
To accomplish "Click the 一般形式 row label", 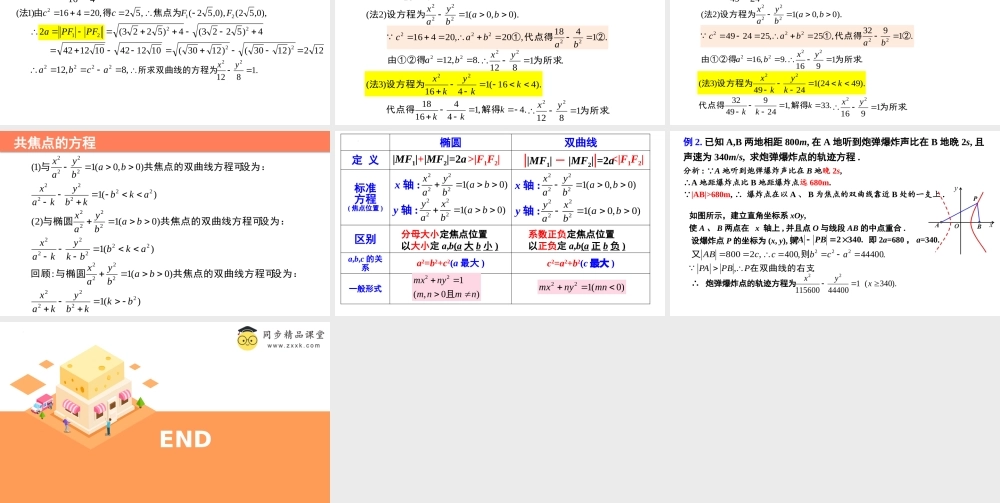I will [x=365, y=289].
